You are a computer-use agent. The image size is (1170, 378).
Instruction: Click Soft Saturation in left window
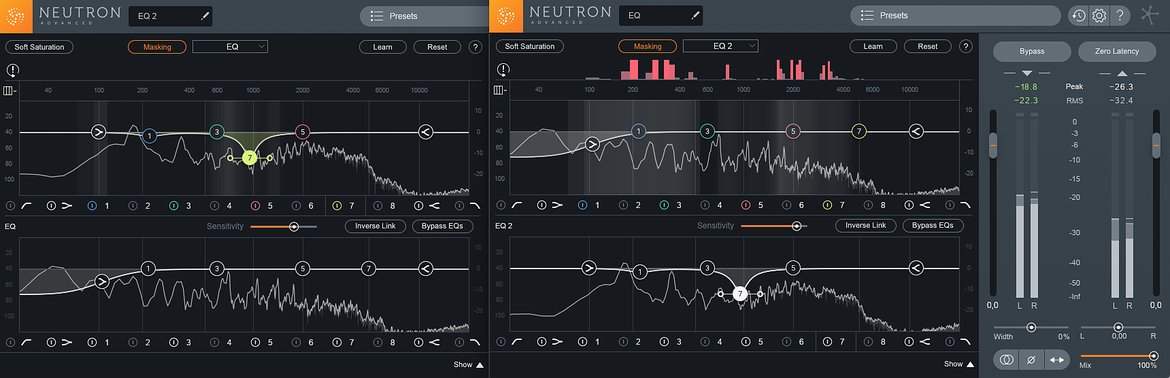point(40,47)
